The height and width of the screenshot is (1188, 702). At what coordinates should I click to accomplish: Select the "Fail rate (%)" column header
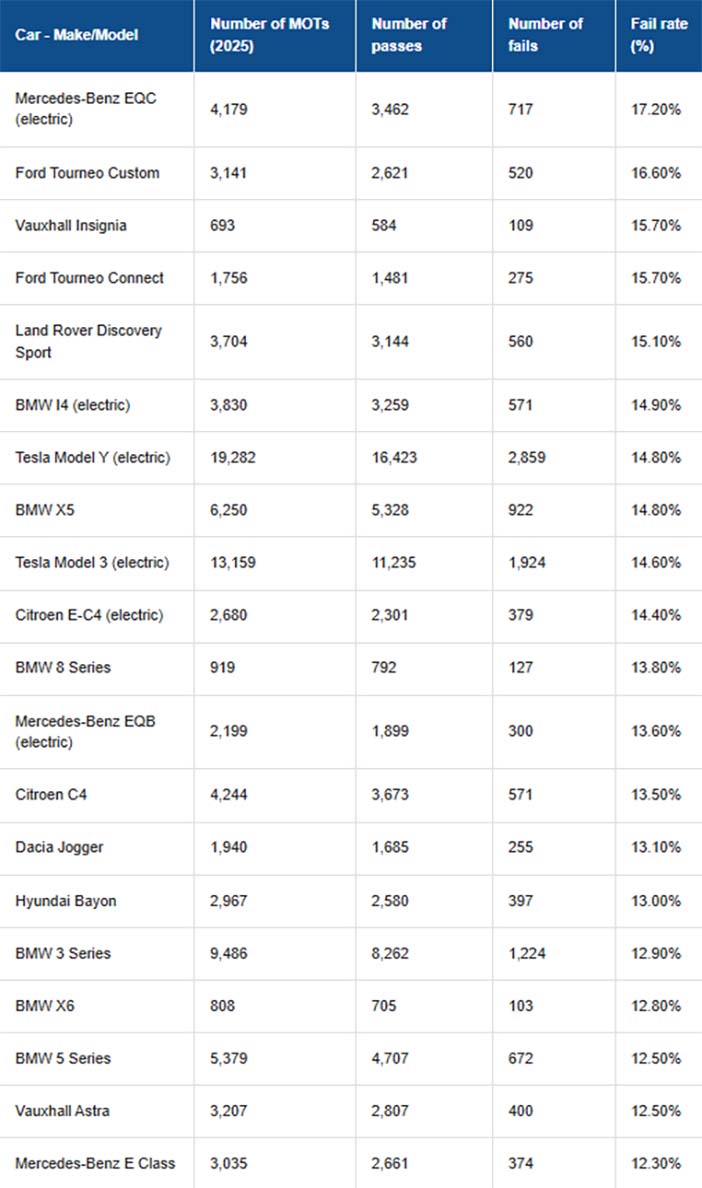click(658, 35)
